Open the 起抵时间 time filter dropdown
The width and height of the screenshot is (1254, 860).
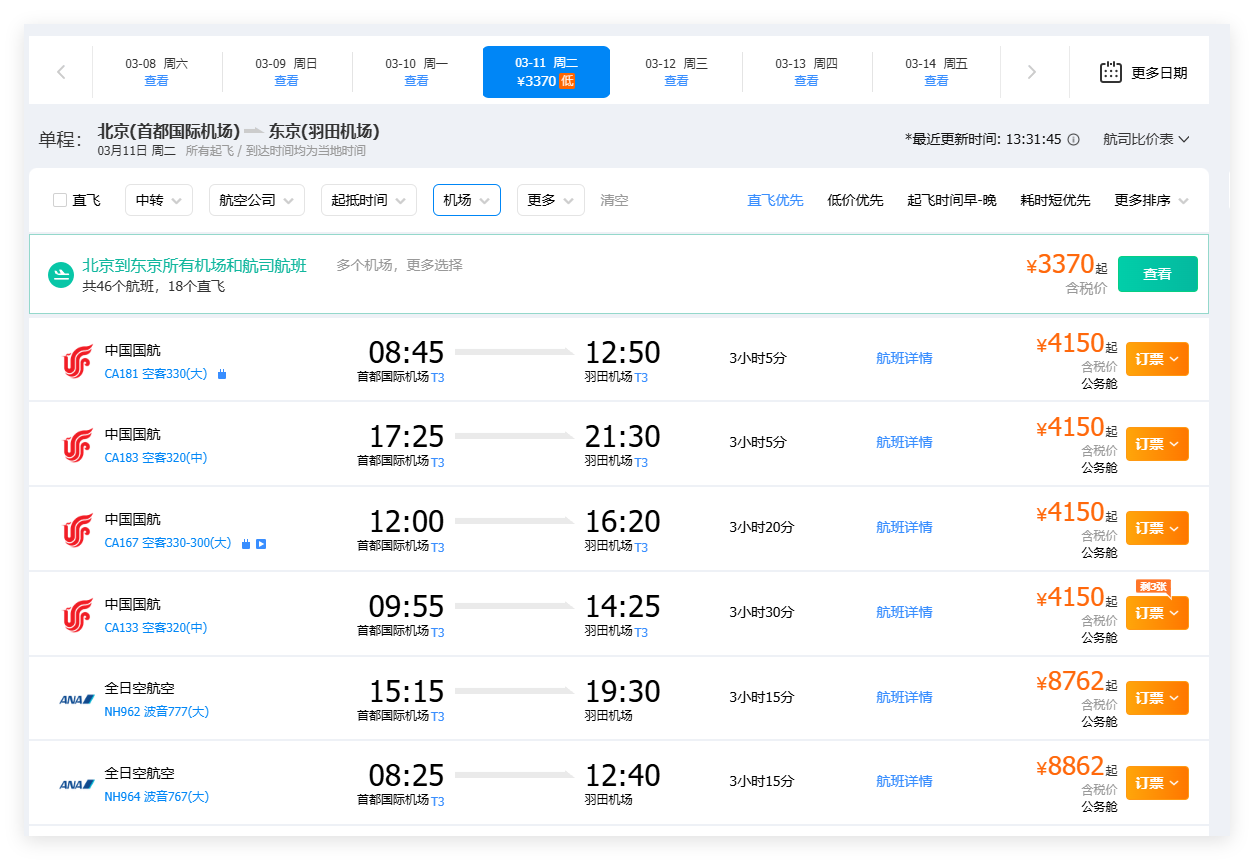pyautogui.click(x=369, y=200)
